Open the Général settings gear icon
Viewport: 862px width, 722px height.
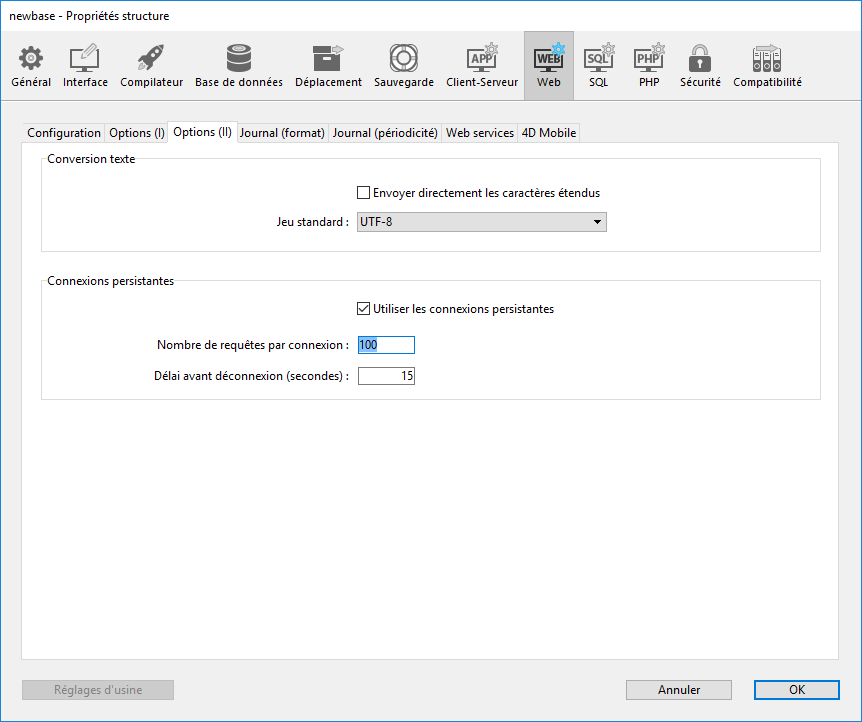point(31,59)
